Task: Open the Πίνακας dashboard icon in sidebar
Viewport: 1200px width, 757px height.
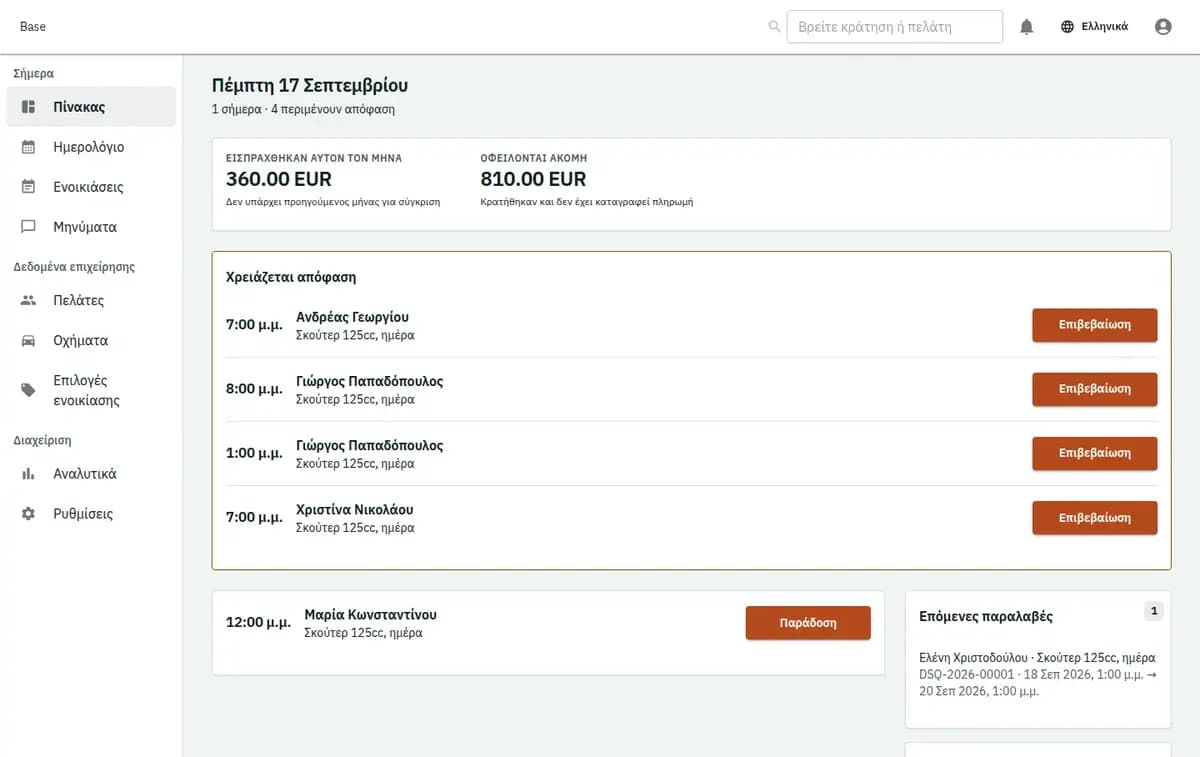Action: pyautogui.click(x=29, y=107)
